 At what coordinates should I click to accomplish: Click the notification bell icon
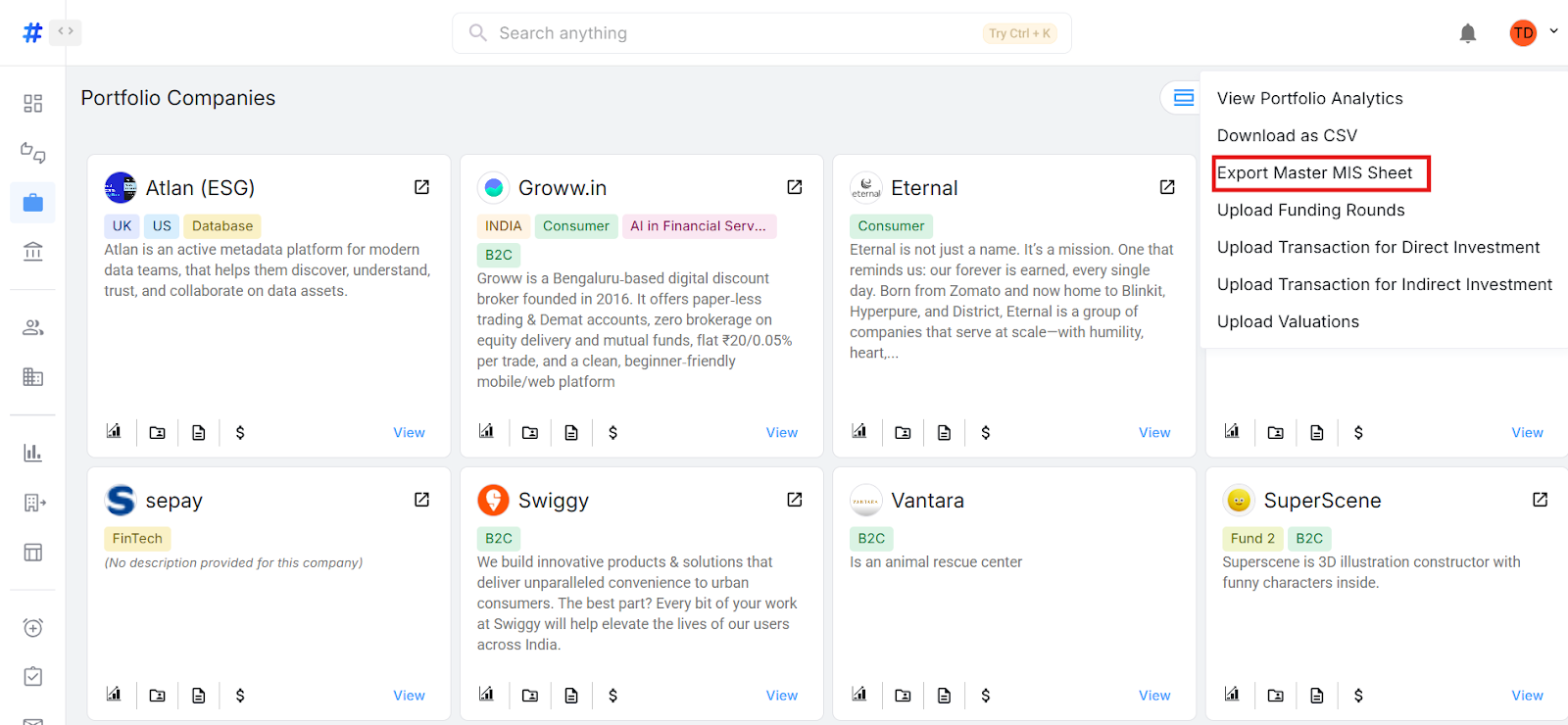(1467, 33)
